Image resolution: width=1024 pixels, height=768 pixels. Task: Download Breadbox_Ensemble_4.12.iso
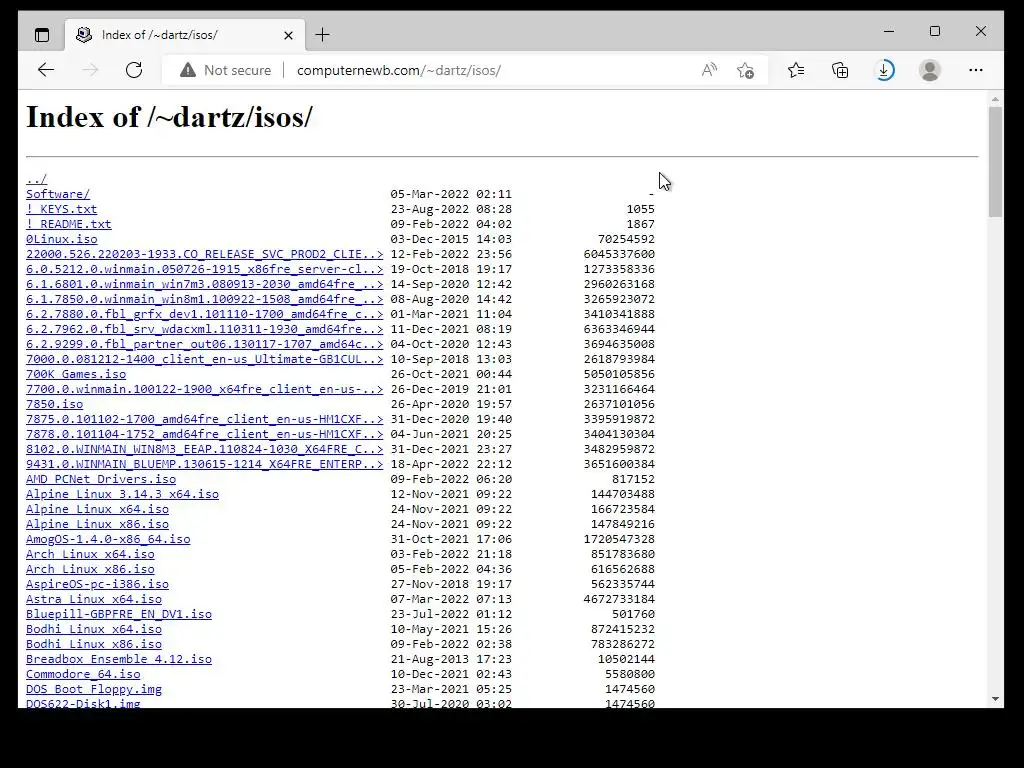119,660
